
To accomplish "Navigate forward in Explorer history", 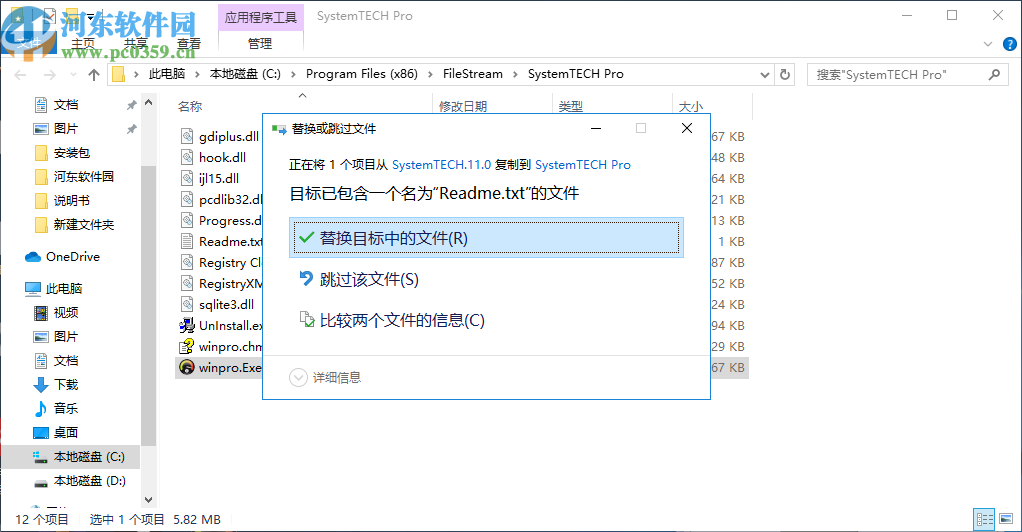I will 50,75.
